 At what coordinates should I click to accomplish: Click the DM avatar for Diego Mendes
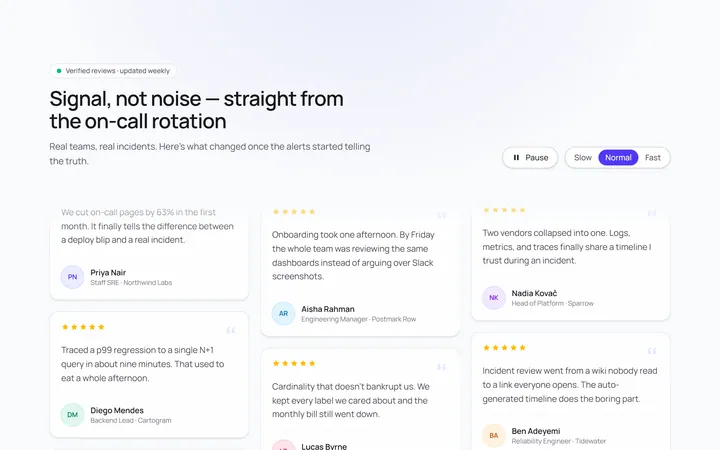73,415
